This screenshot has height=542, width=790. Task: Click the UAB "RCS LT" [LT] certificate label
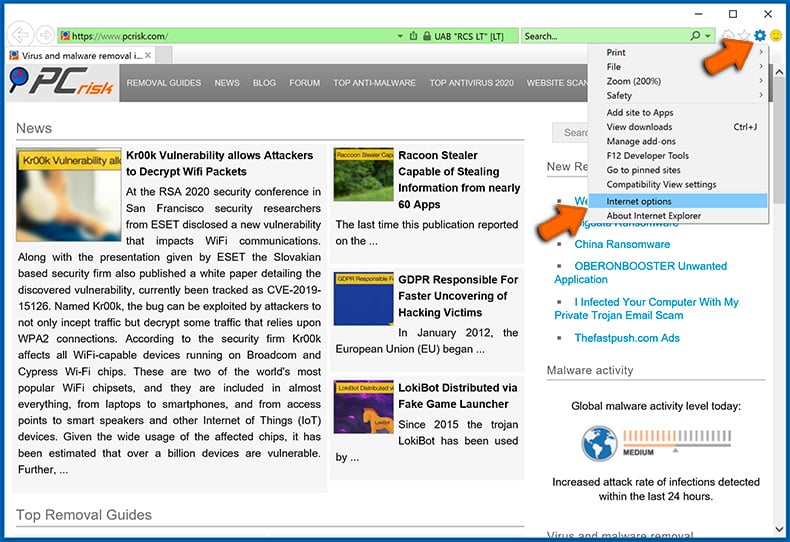[469, 36]
